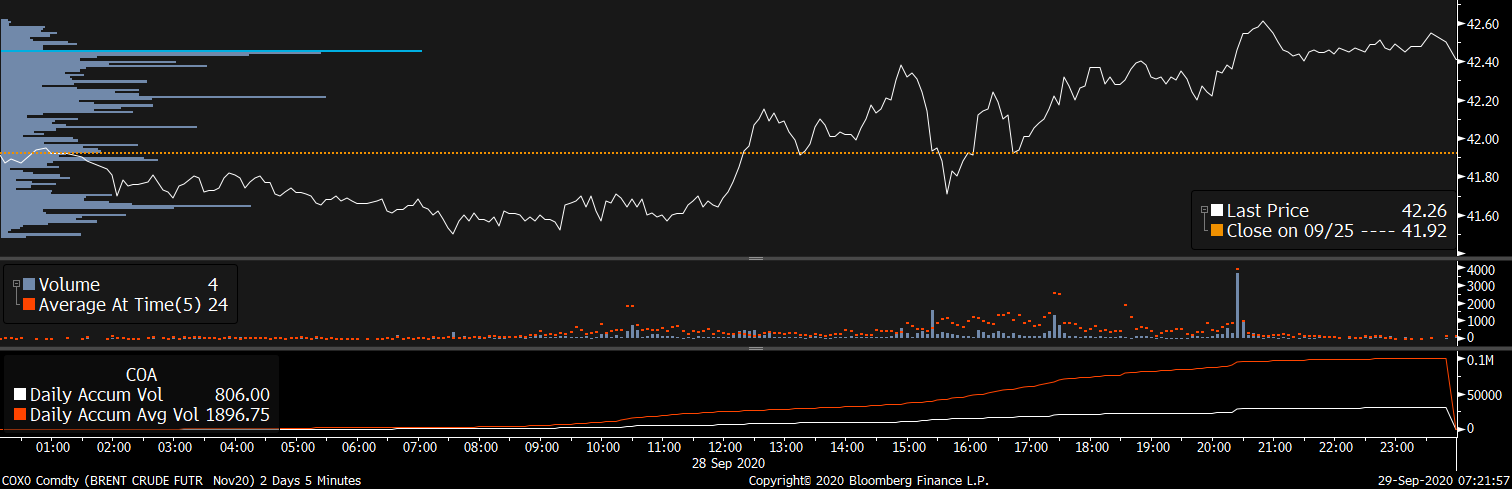1512x489 pixels.
Task: Click the Daily Accum Avg Vol label
Action: point(115,414)
